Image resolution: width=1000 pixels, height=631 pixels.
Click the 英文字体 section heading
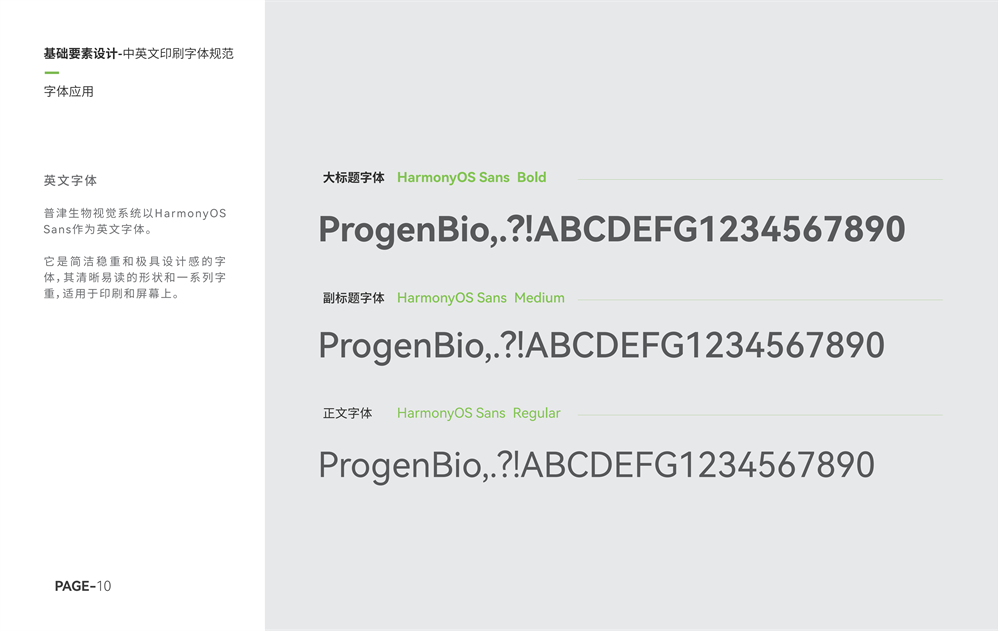coord(70,181)
